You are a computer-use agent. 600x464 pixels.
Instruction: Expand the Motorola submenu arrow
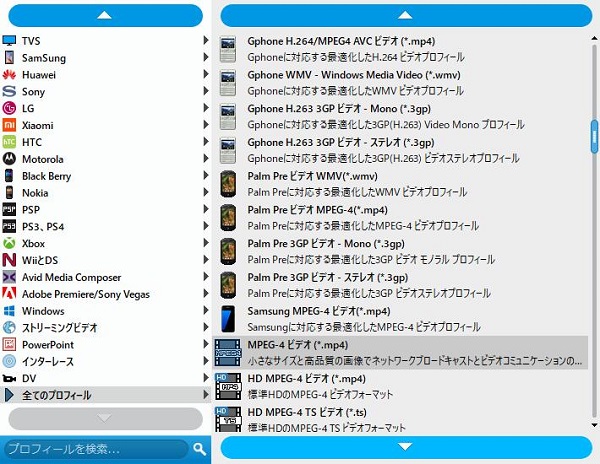point(206,158)
